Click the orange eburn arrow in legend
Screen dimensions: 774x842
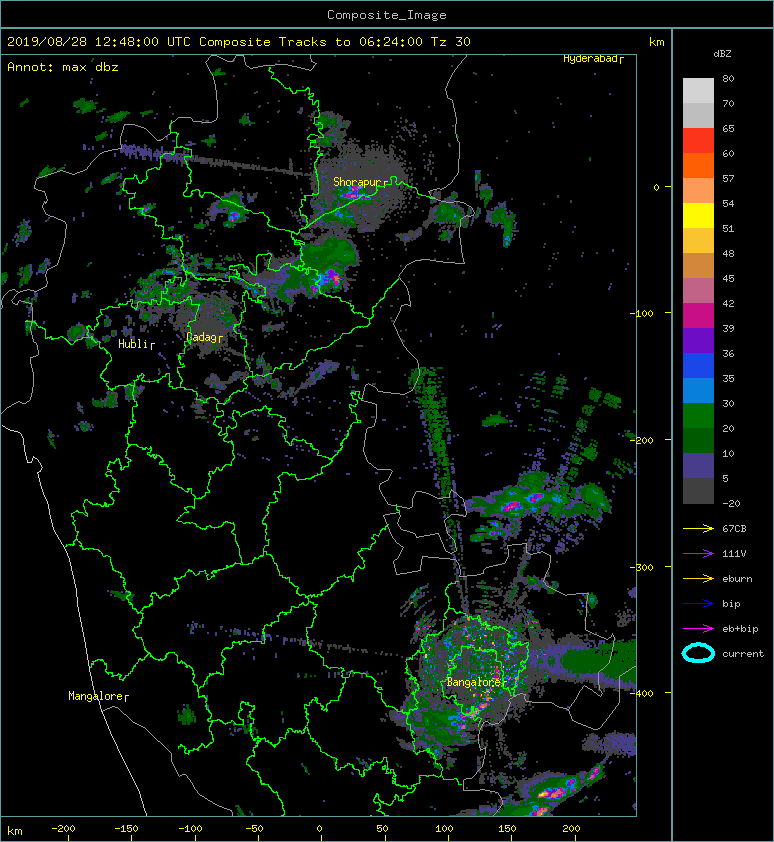[x=698, y=578]
